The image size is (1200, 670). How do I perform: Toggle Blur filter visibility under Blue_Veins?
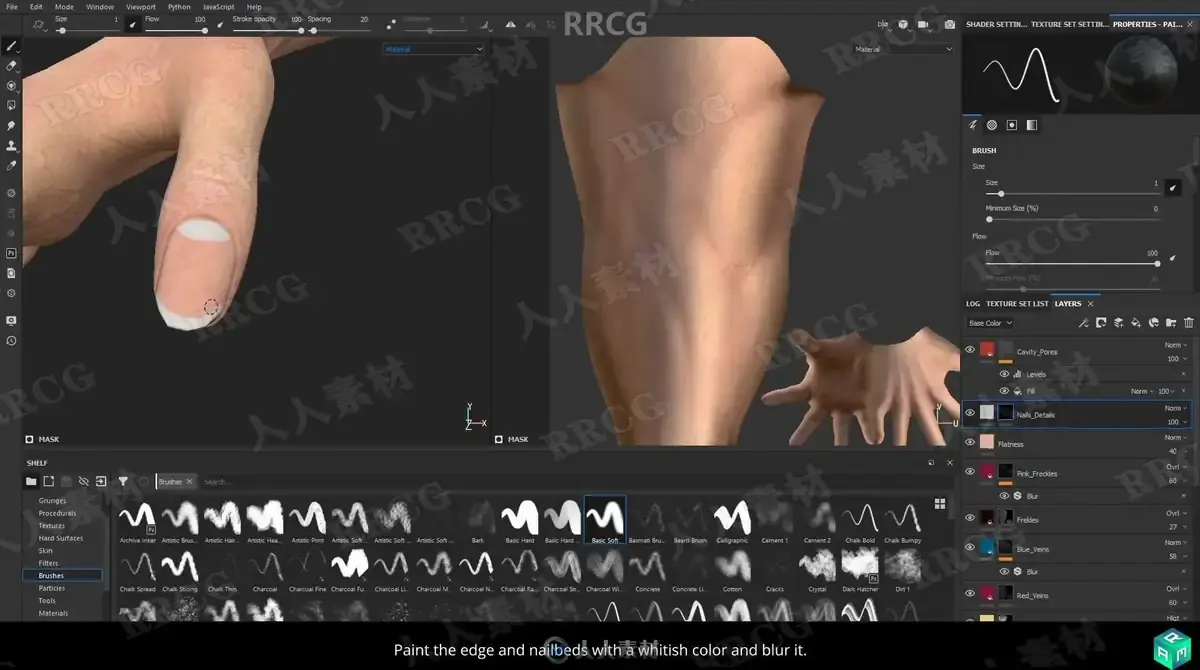(1004, 571)
